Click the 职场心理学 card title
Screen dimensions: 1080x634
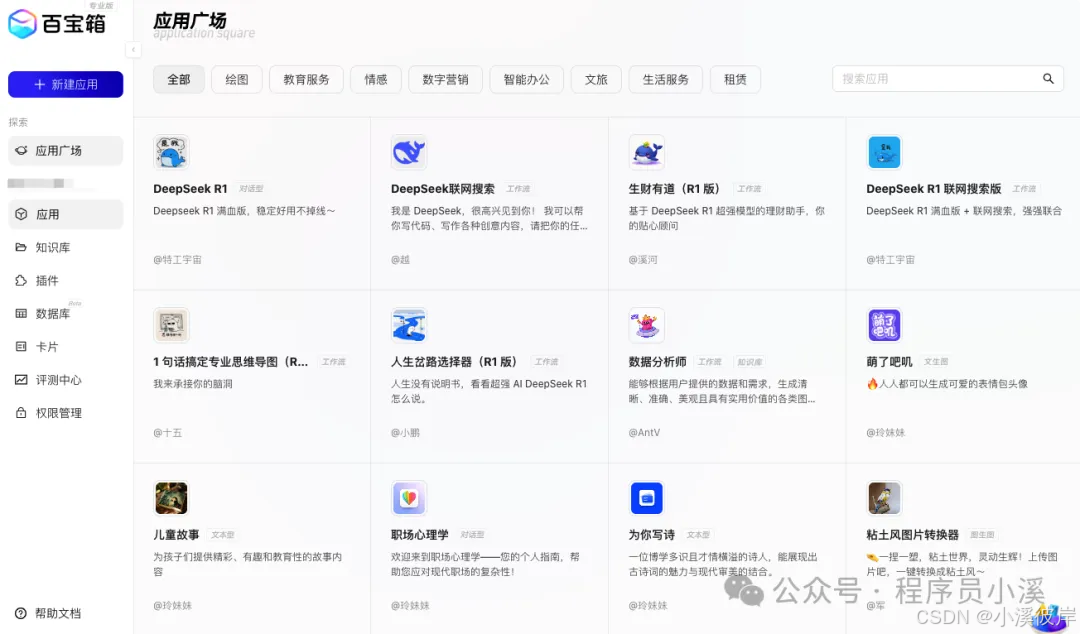(419, 535)
